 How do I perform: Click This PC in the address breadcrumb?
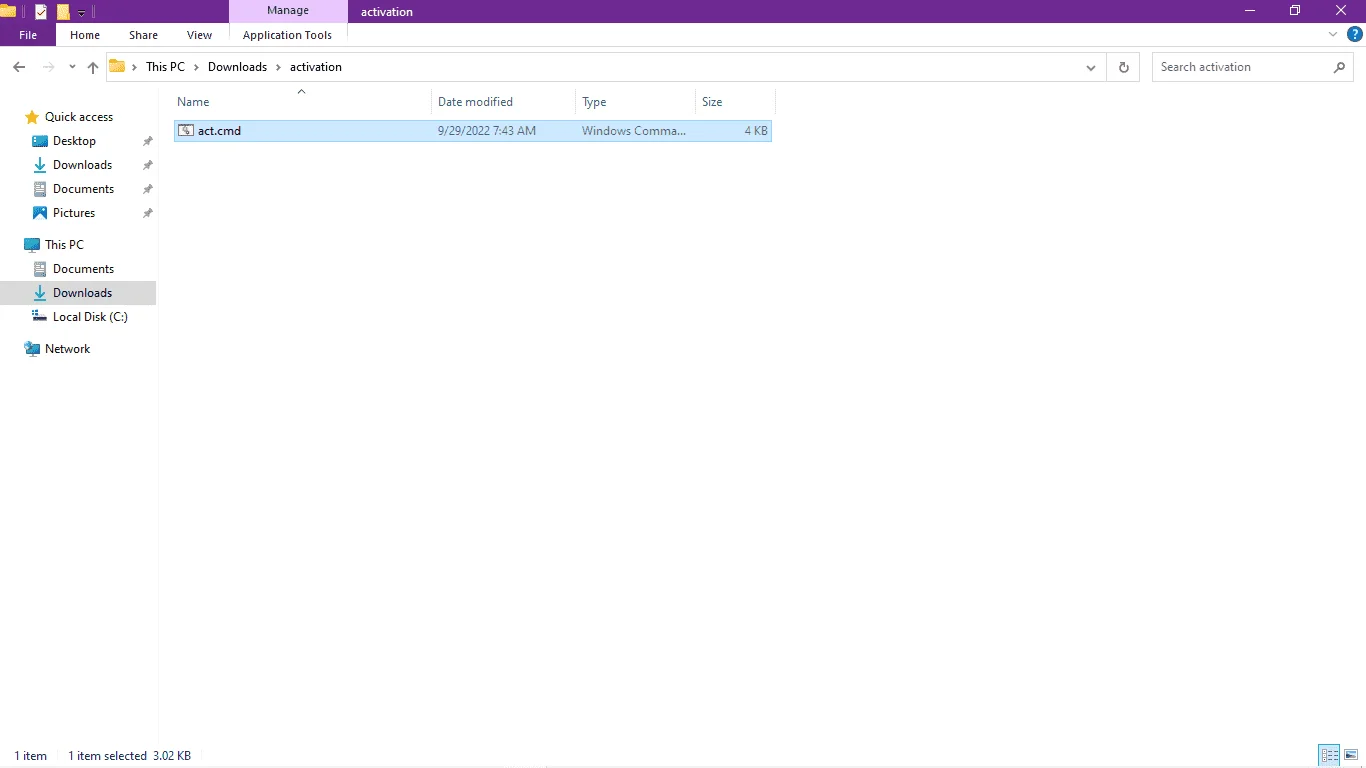tap(165, 67)
